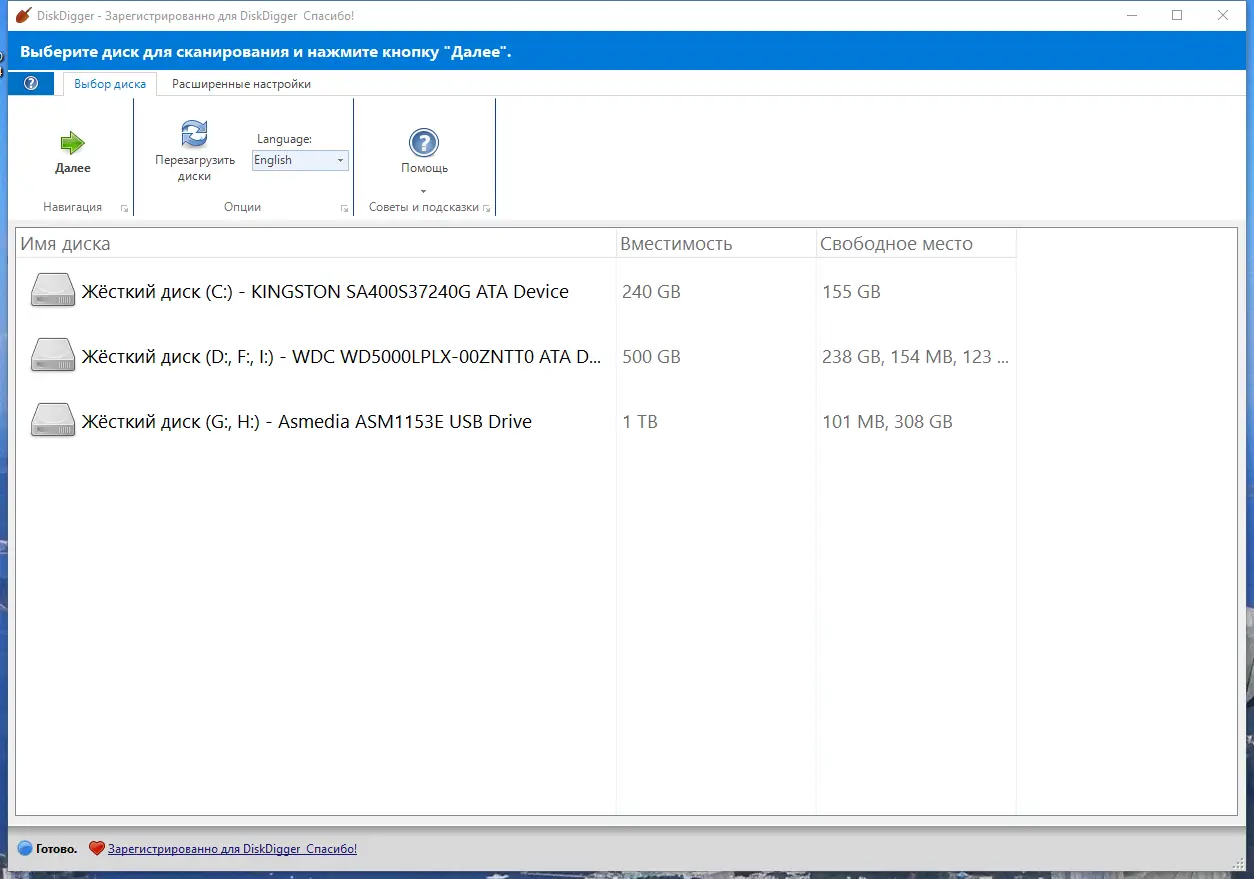Sort by the Свободное место column header
The width and height of the screenshot is (1254, 879).
[916, 244]
